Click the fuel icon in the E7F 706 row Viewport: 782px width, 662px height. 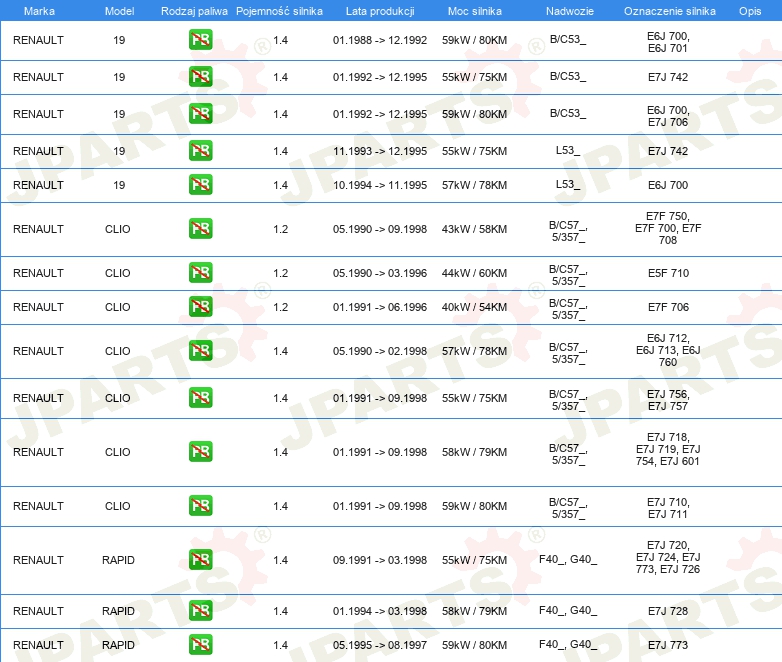(x=200, y=307)
